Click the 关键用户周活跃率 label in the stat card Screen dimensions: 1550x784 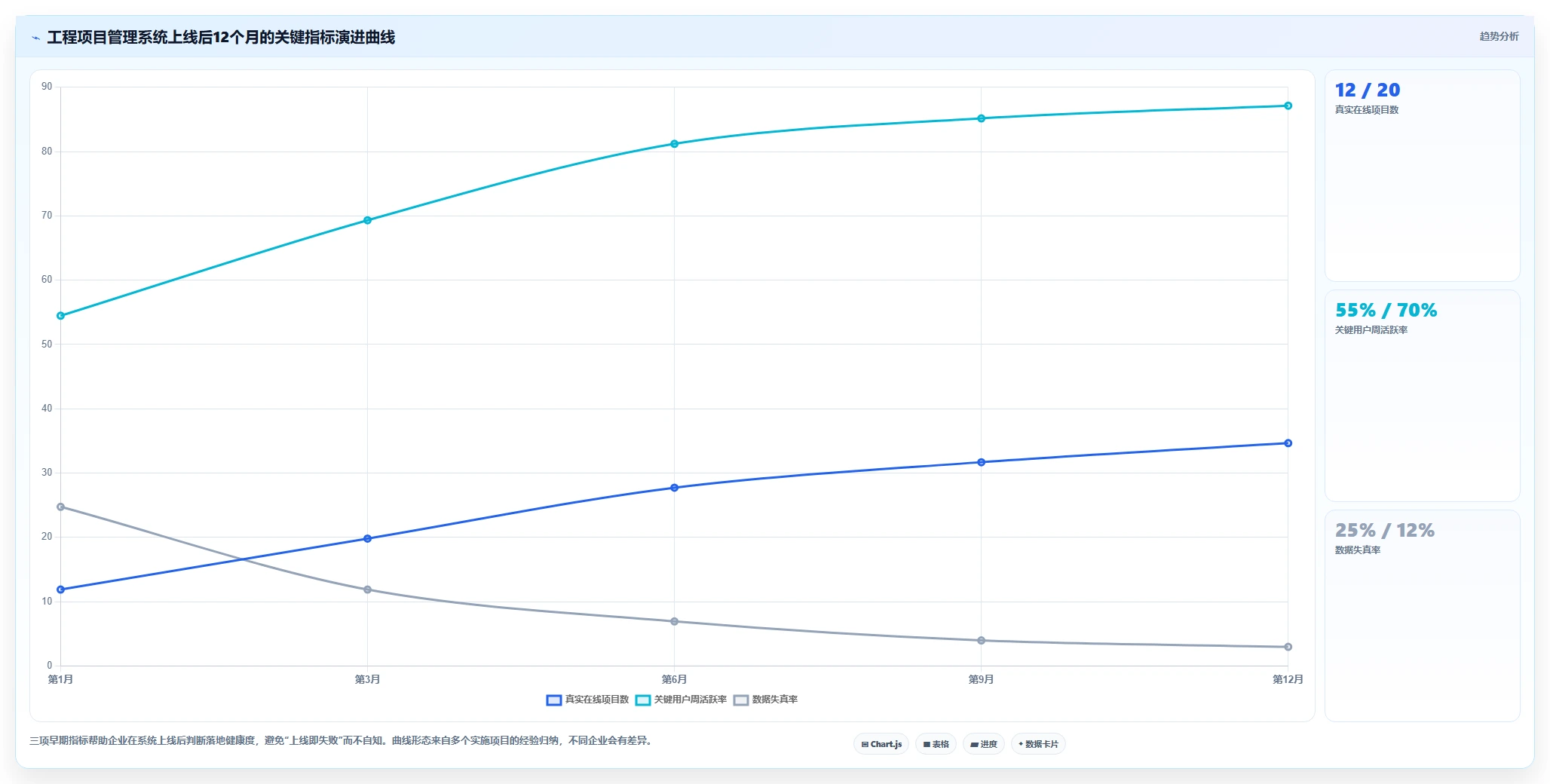[1371, 330]
